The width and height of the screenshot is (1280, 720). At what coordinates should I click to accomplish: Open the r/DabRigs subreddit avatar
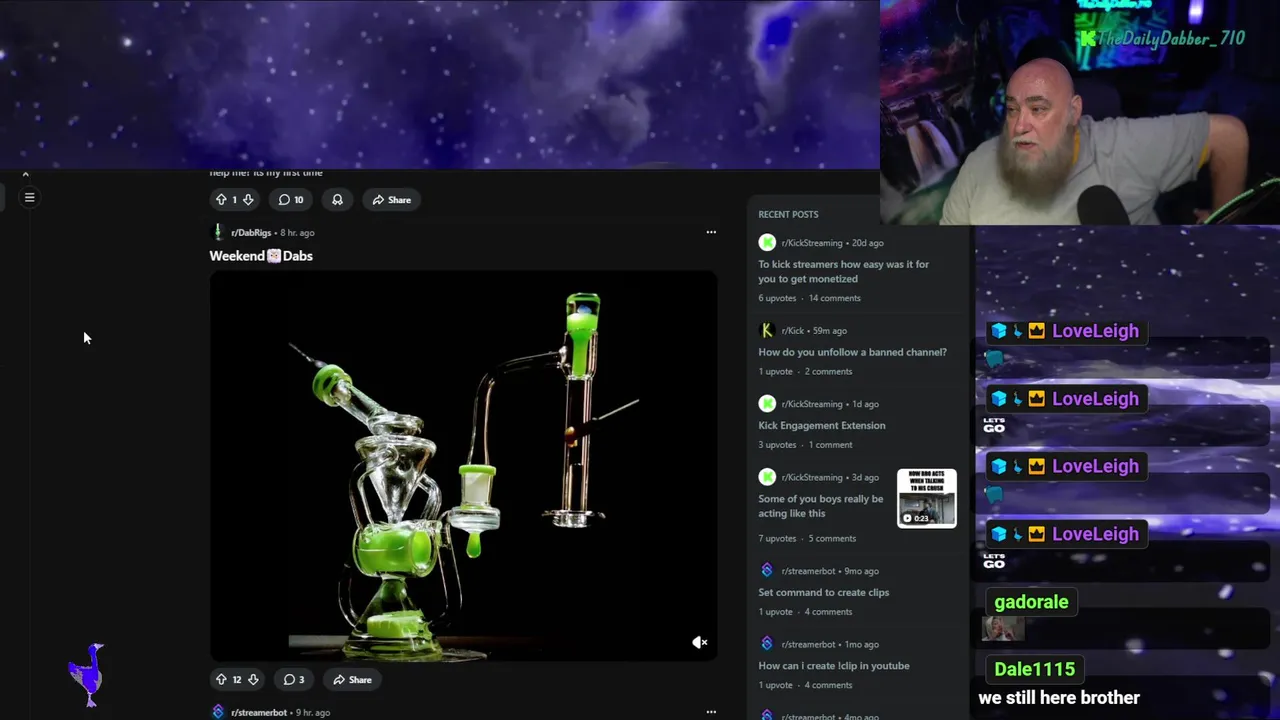point(218,232)
